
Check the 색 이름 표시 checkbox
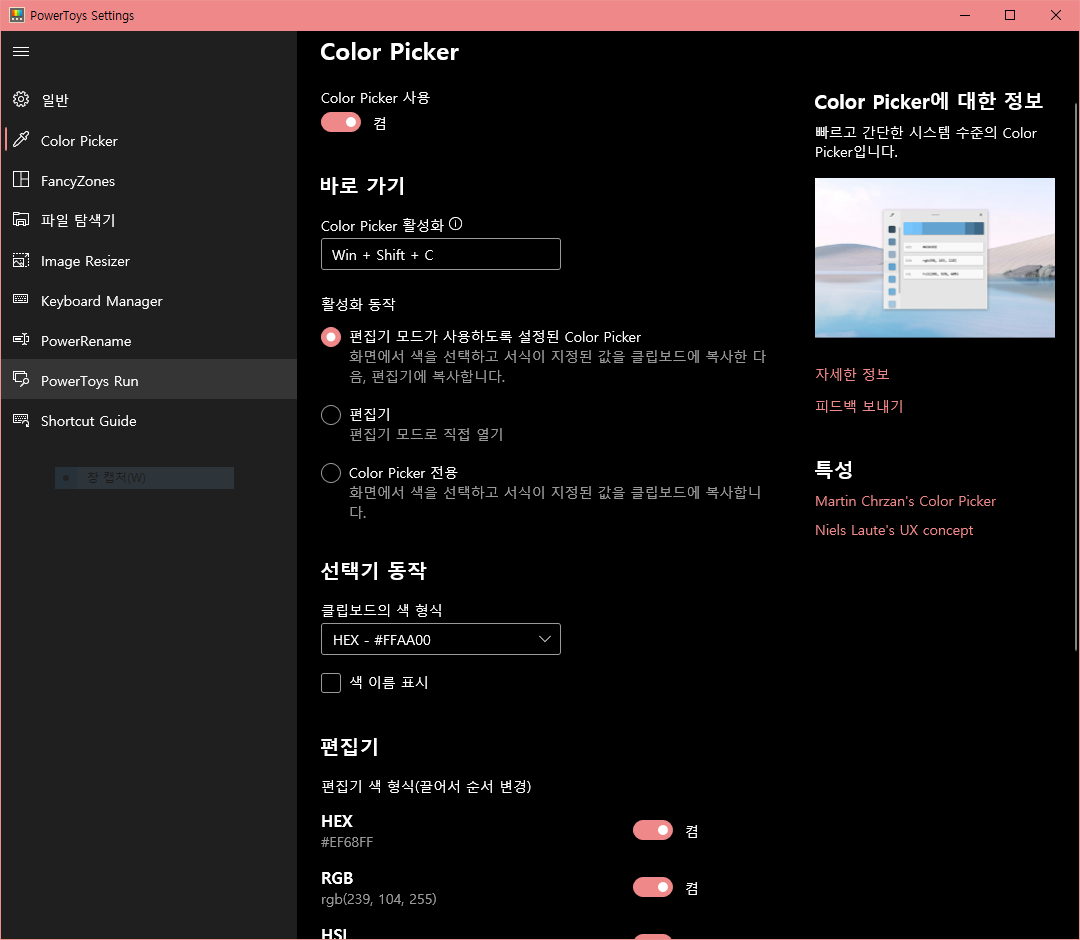point(331,682)
